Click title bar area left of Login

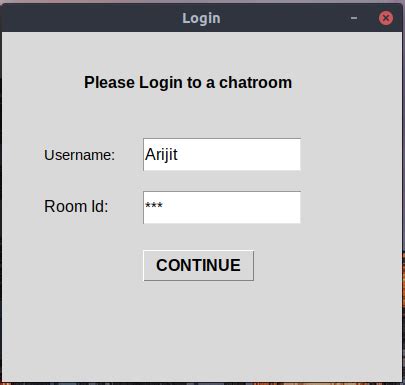(90, 18)
